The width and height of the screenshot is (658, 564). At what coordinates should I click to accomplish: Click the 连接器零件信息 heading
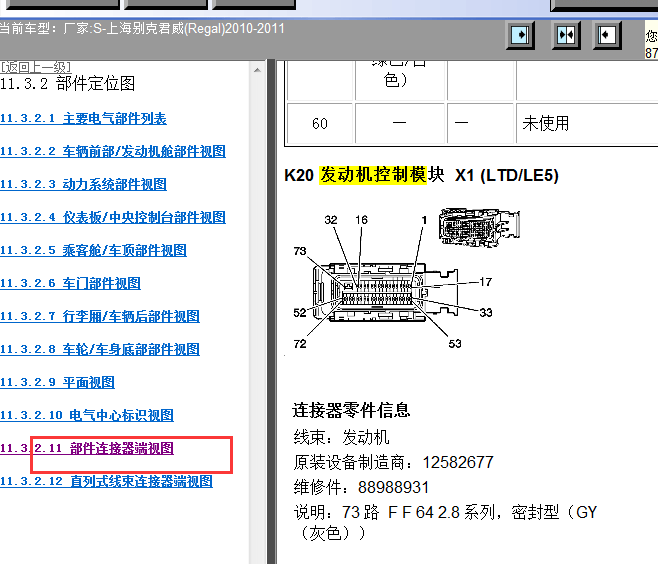(x=351, y=410)
